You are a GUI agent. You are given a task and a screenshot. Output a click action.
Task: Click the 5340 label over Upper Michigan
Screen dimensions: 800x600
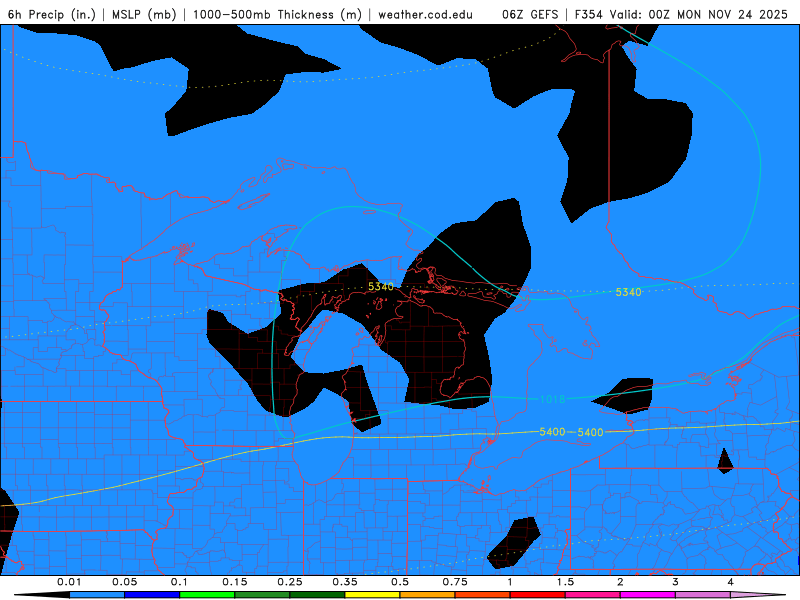tap(381, 287)
